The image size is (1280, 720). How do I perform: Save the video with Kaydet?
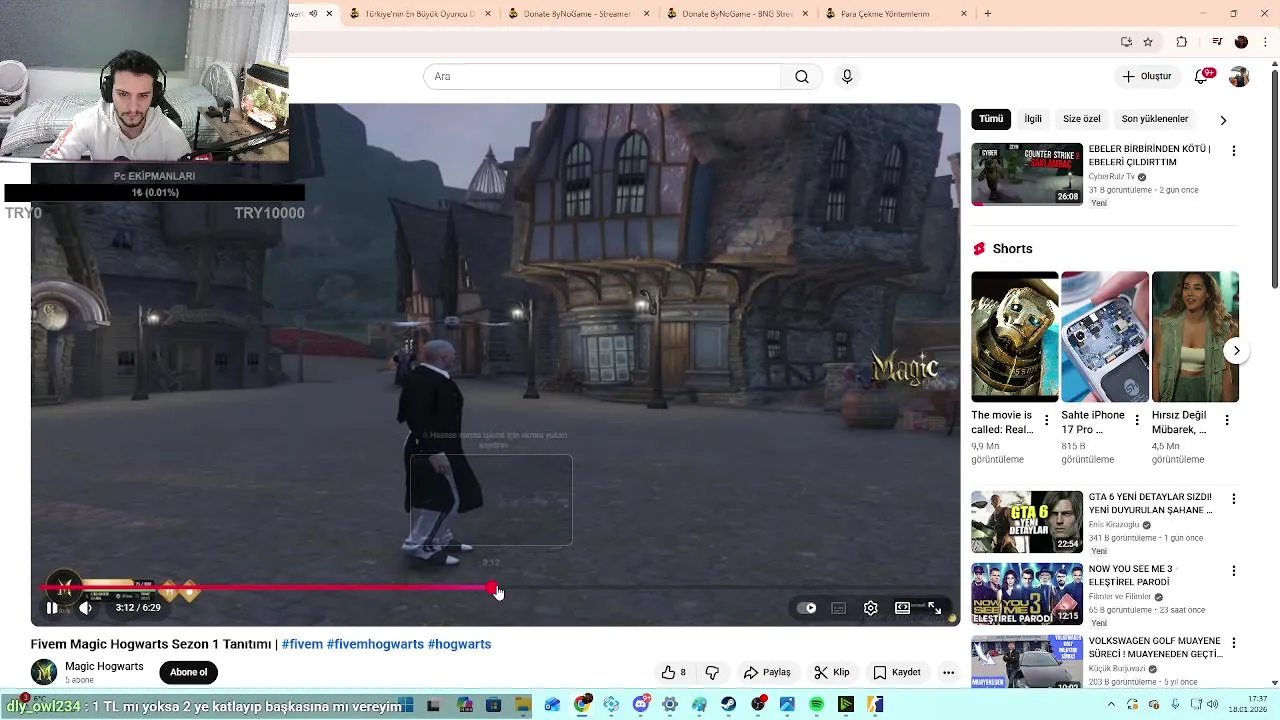click(x=897, y=672)
